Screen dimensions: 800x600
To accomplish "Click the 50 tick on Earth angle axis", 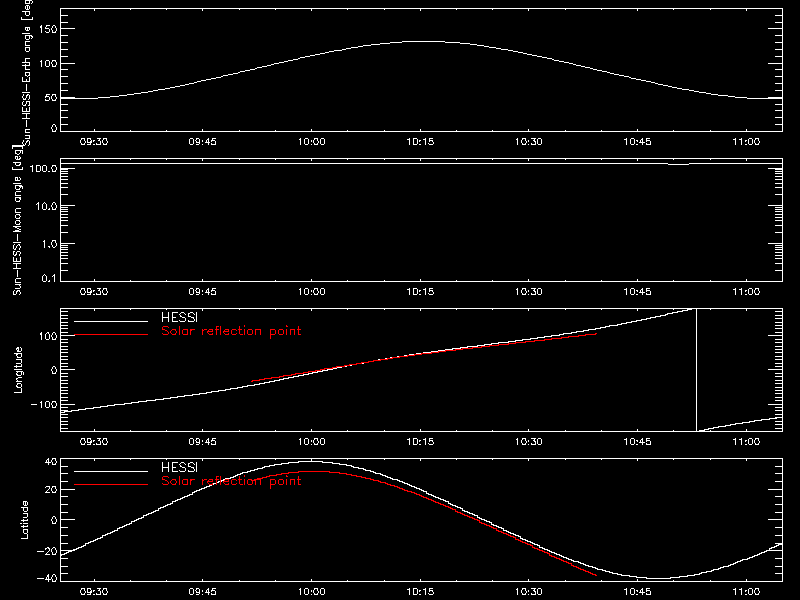I will tap(51, 97).
